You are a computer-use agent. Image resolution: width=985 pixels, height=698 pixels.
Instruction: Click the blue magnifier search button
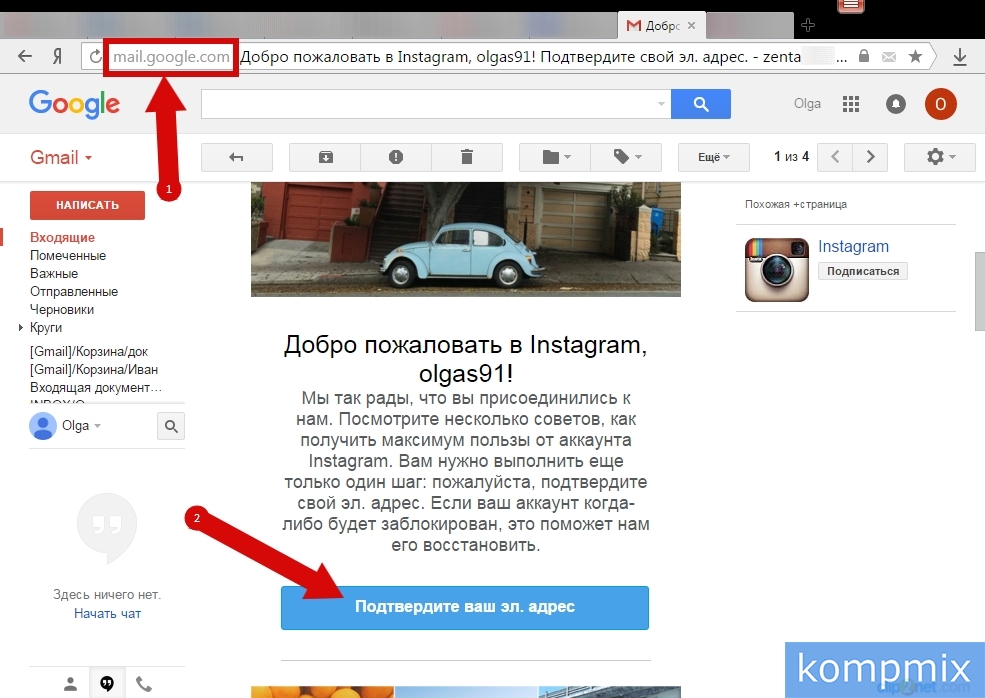[701, 104]
